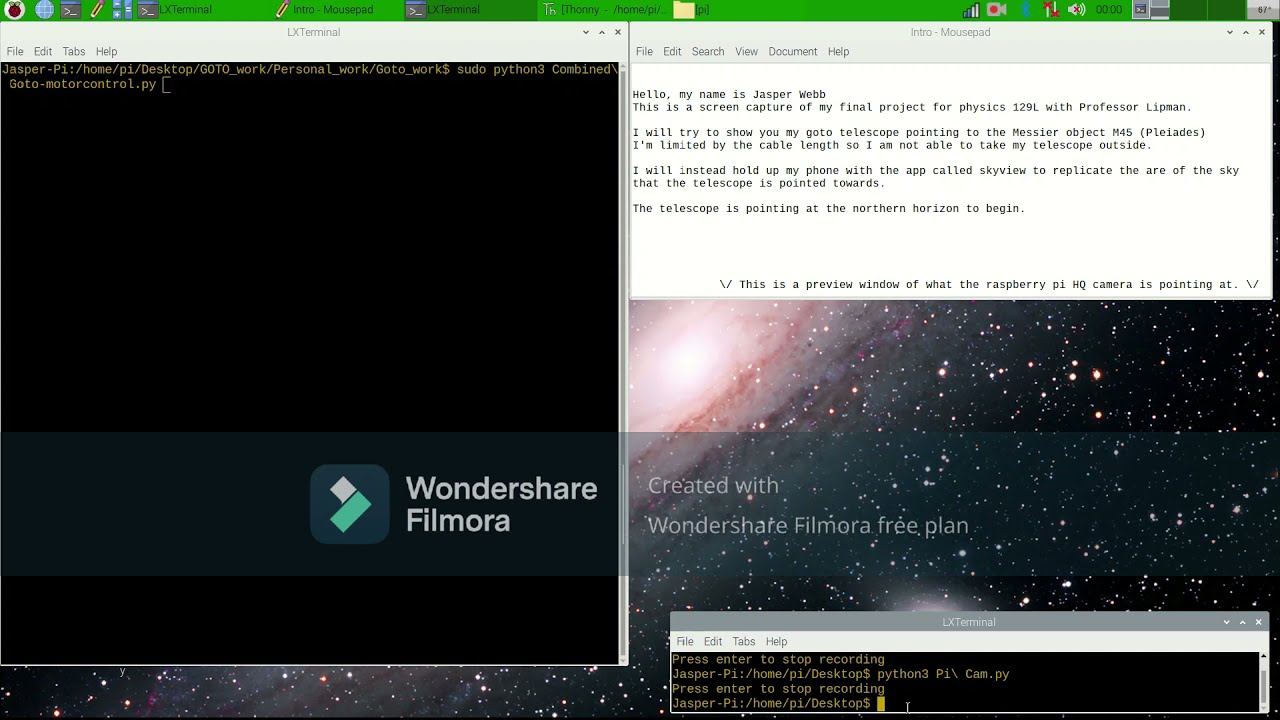Close the Goto-motorcontrol LXTerminal window
1280x720 pixels.
pyautogui.click(x=618, y=32)
